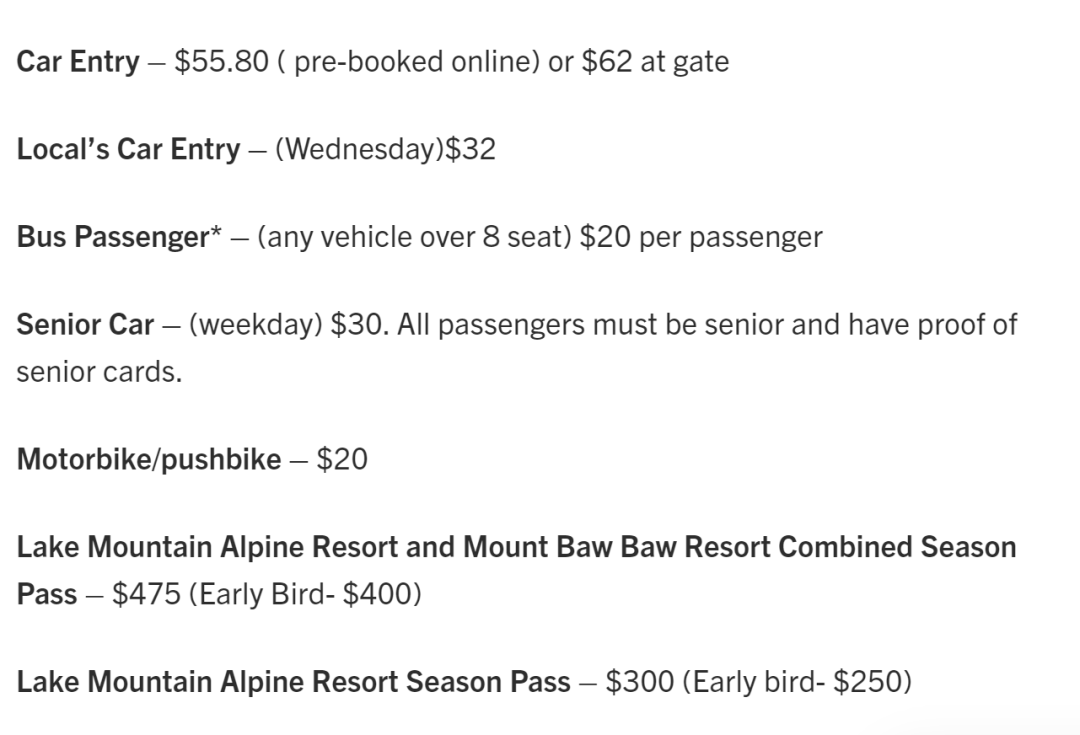1080x735 pixels.
Task: Click the "senior cards." text line
Action: click(99, 372)
